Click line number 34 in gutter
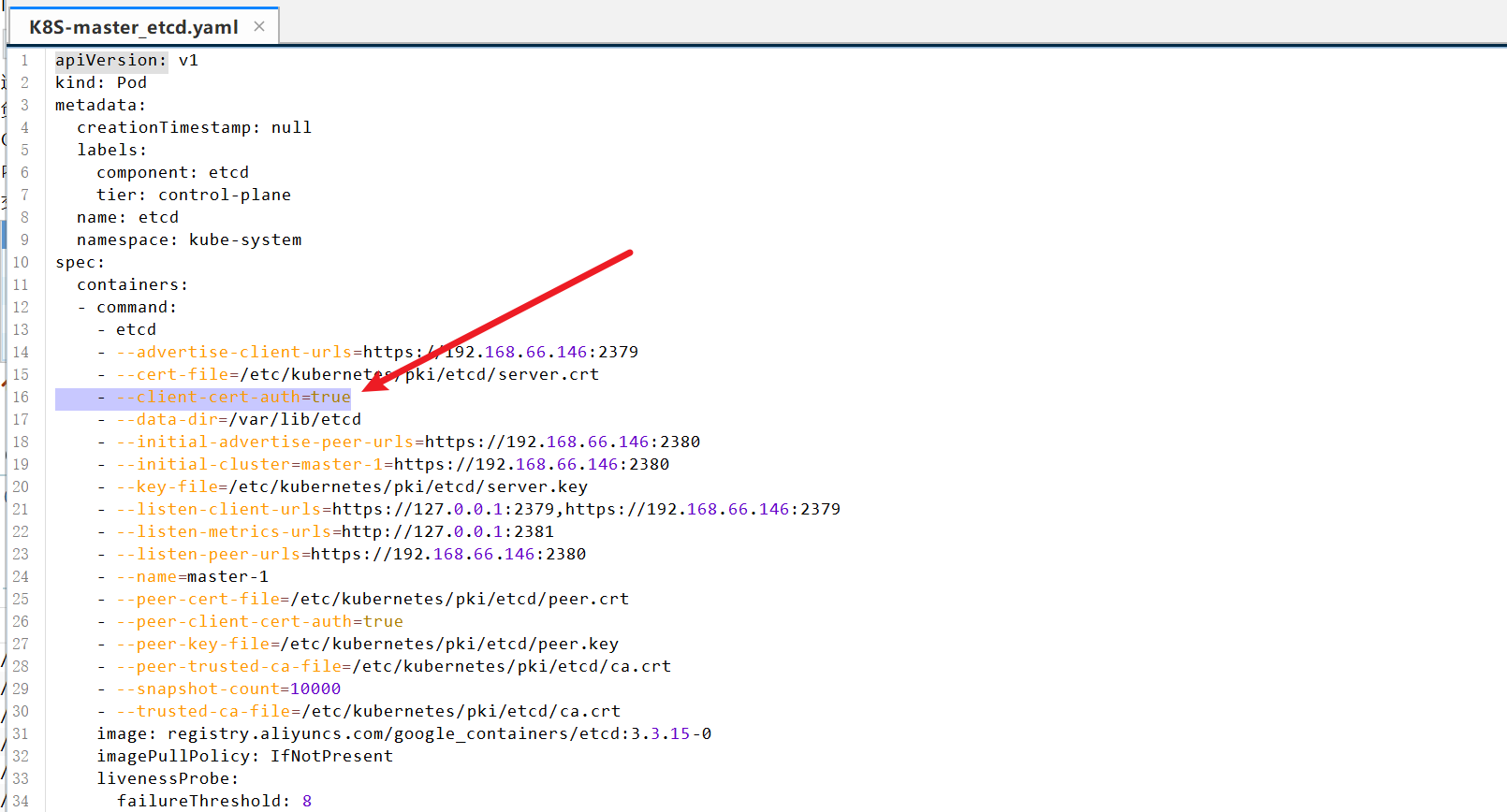This screenshot has height=812, width=1507. coord(21,802)
